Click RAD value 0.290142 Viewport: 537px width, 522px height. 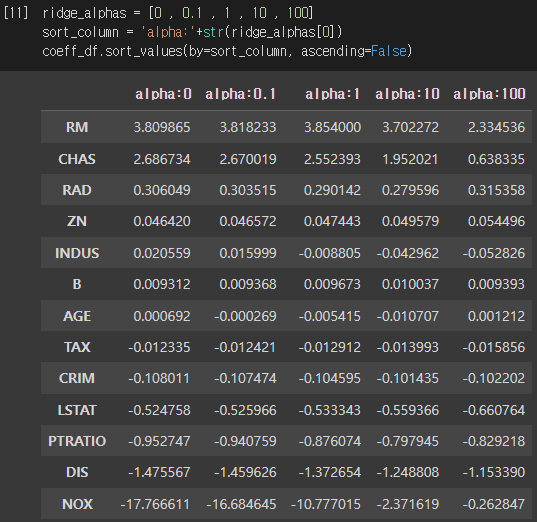point(332,190)
